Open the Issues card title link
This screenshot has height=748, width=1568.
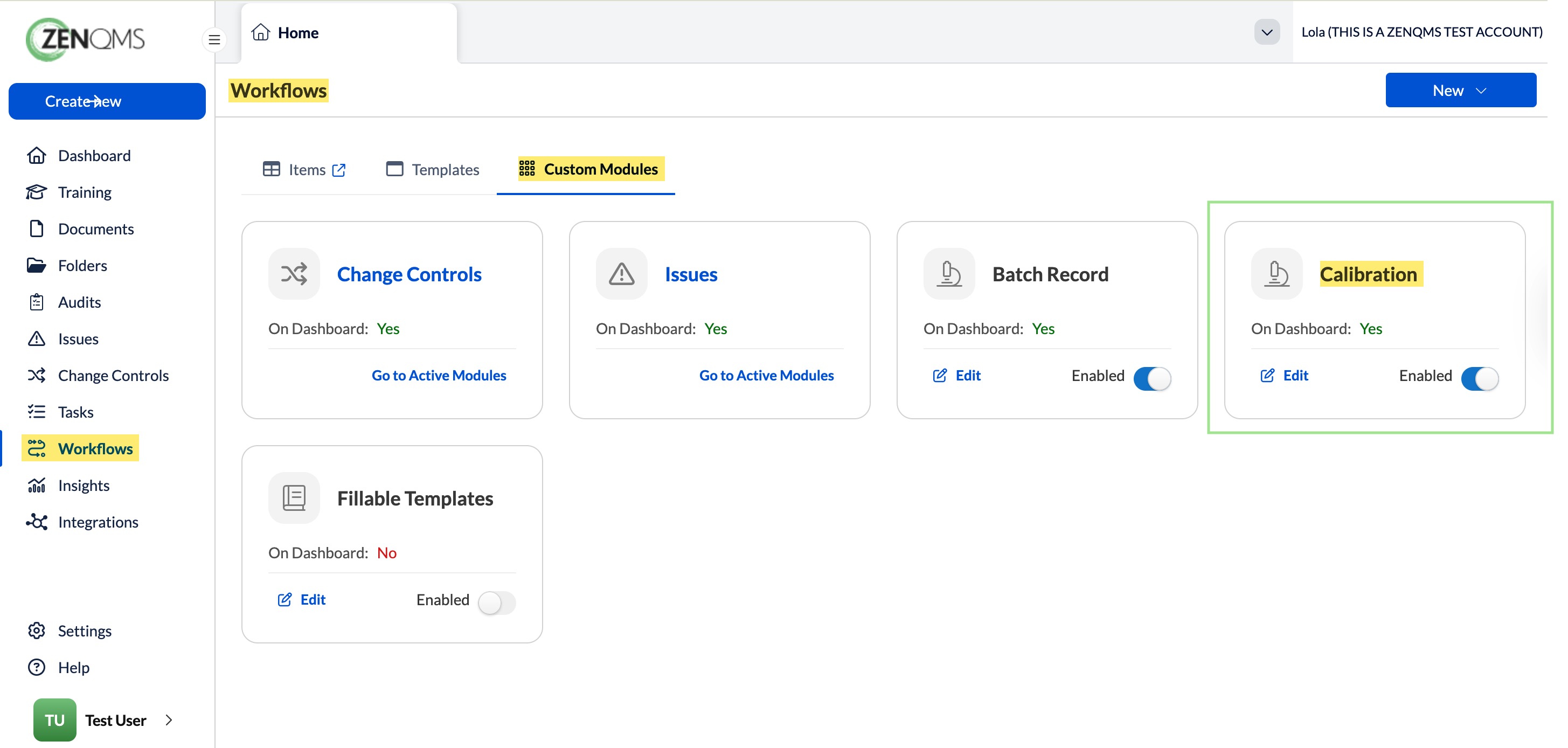pos(691,274)
